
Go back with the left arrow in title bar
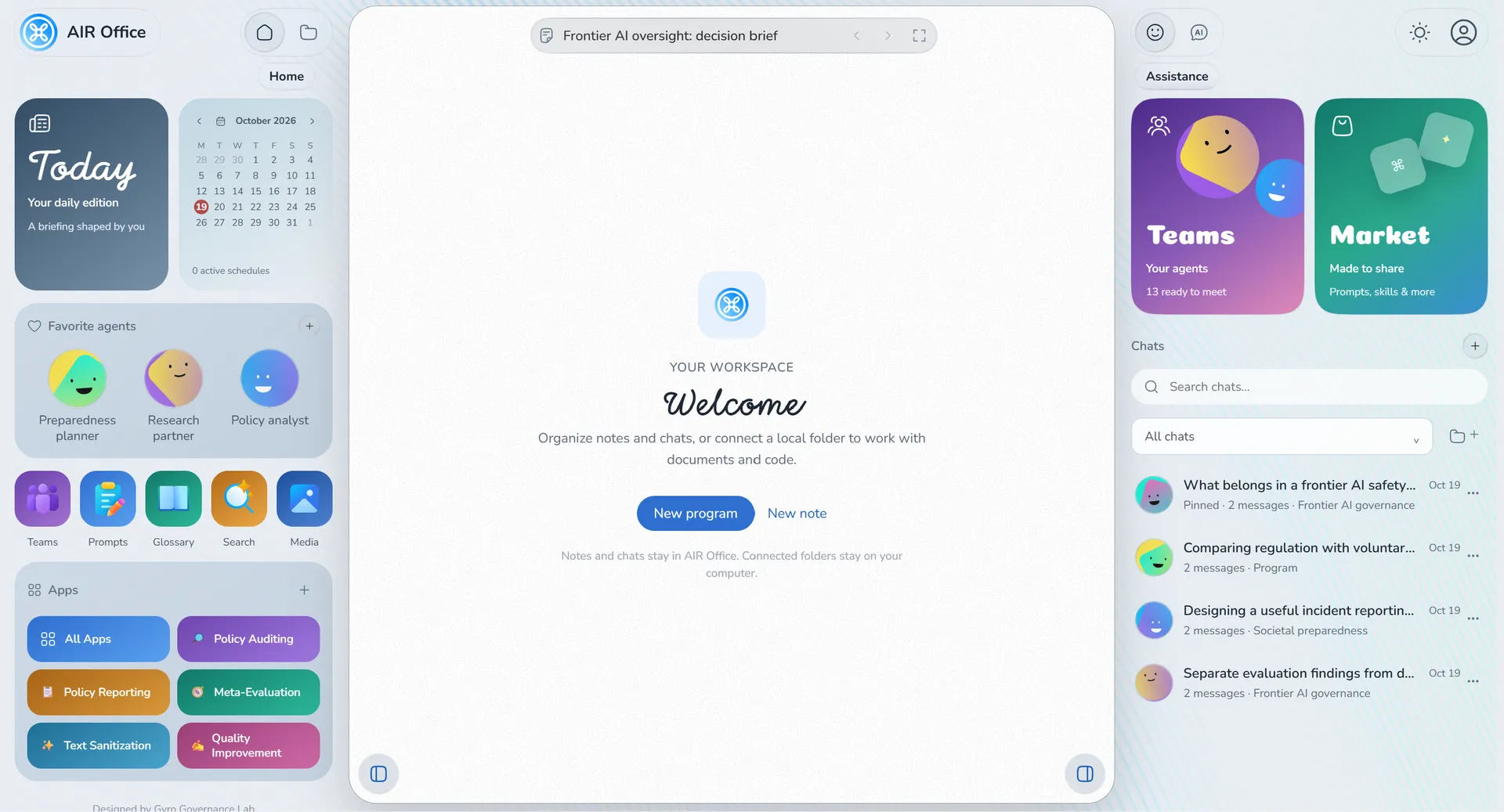[857, 35]
